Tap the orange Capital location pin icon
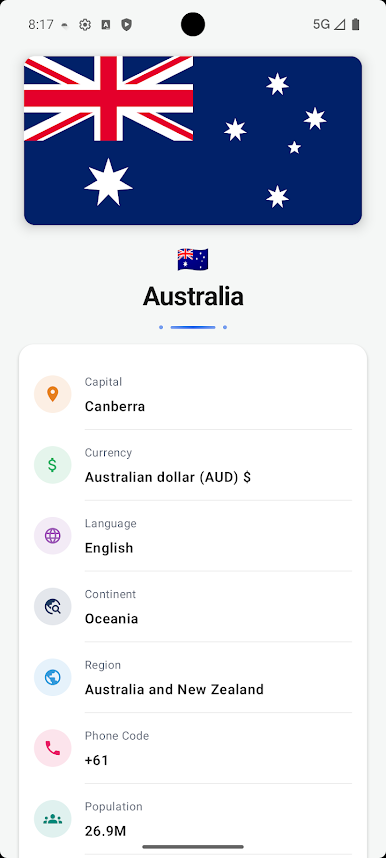Viewport: 386px width, 858px height. point(53,394)
